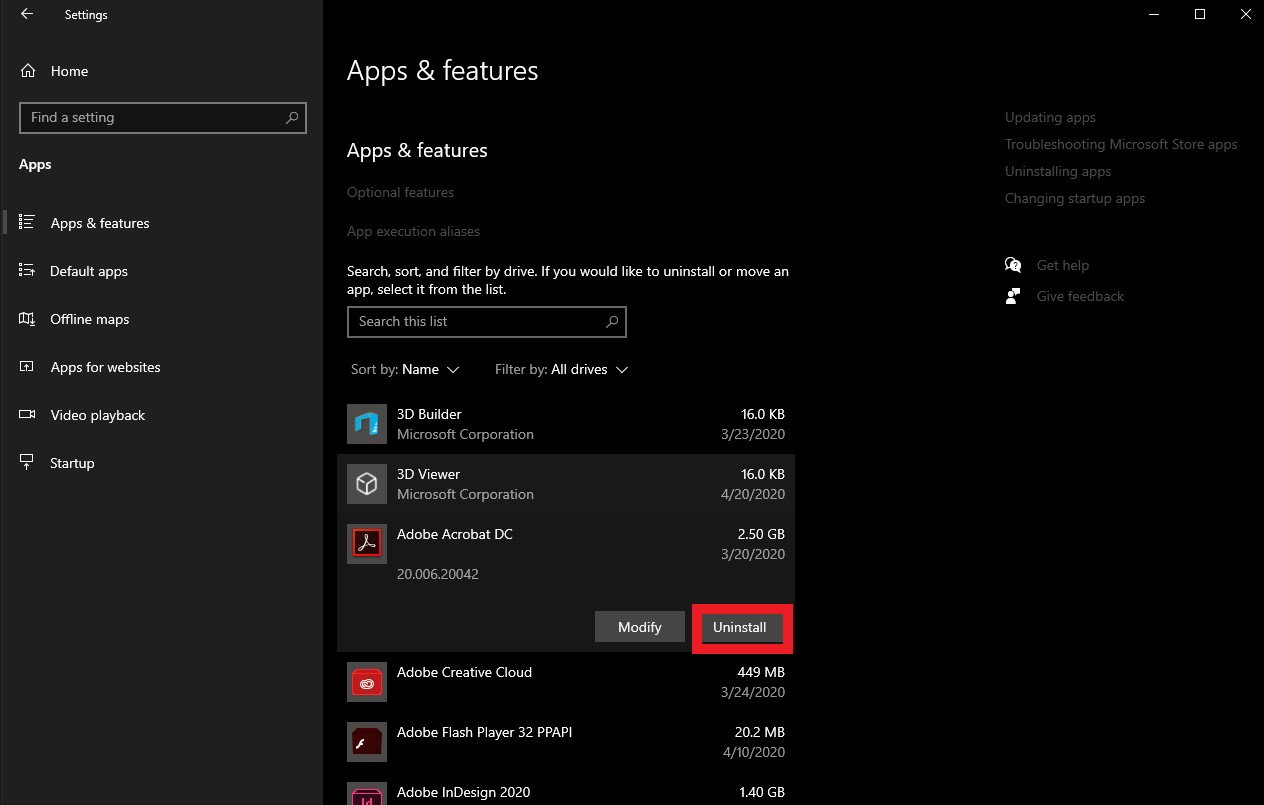Click Uninstall for Adobe Acrobat DC

click(740, 627)
